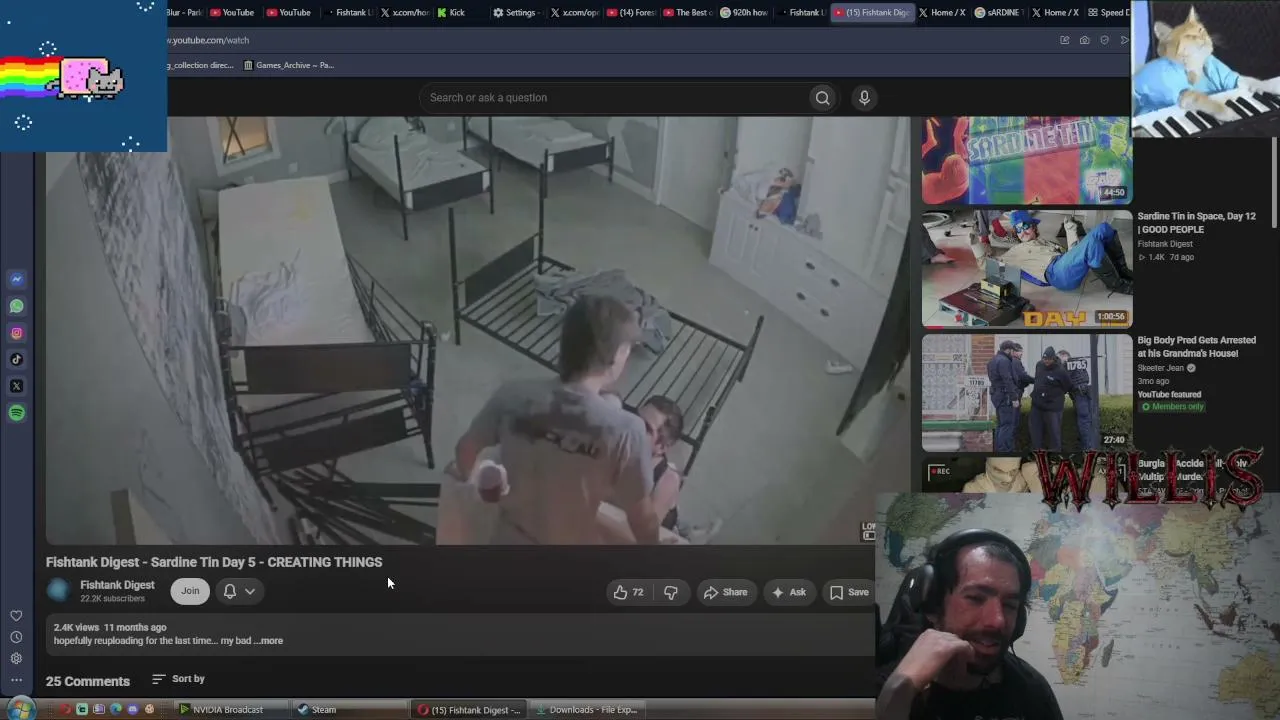Open Downloads File Explorer from the taskbar

coord(586,710)
